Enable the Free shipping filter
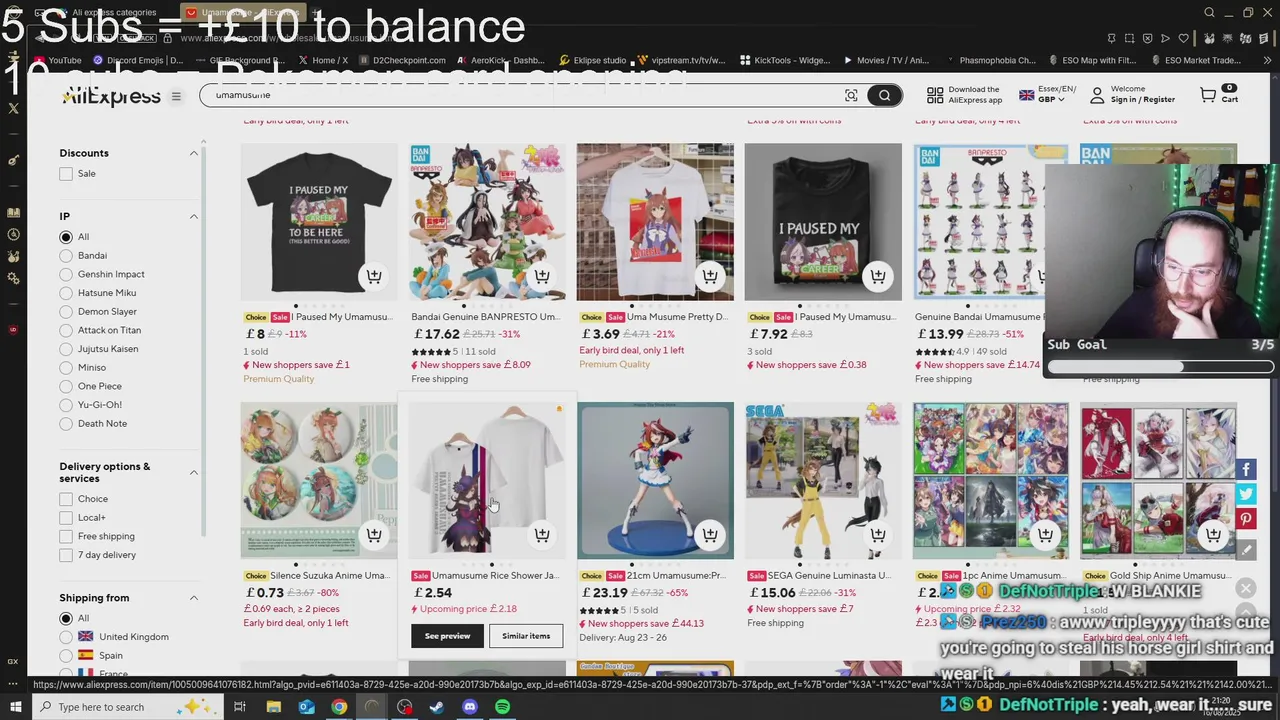 [66, 536]
